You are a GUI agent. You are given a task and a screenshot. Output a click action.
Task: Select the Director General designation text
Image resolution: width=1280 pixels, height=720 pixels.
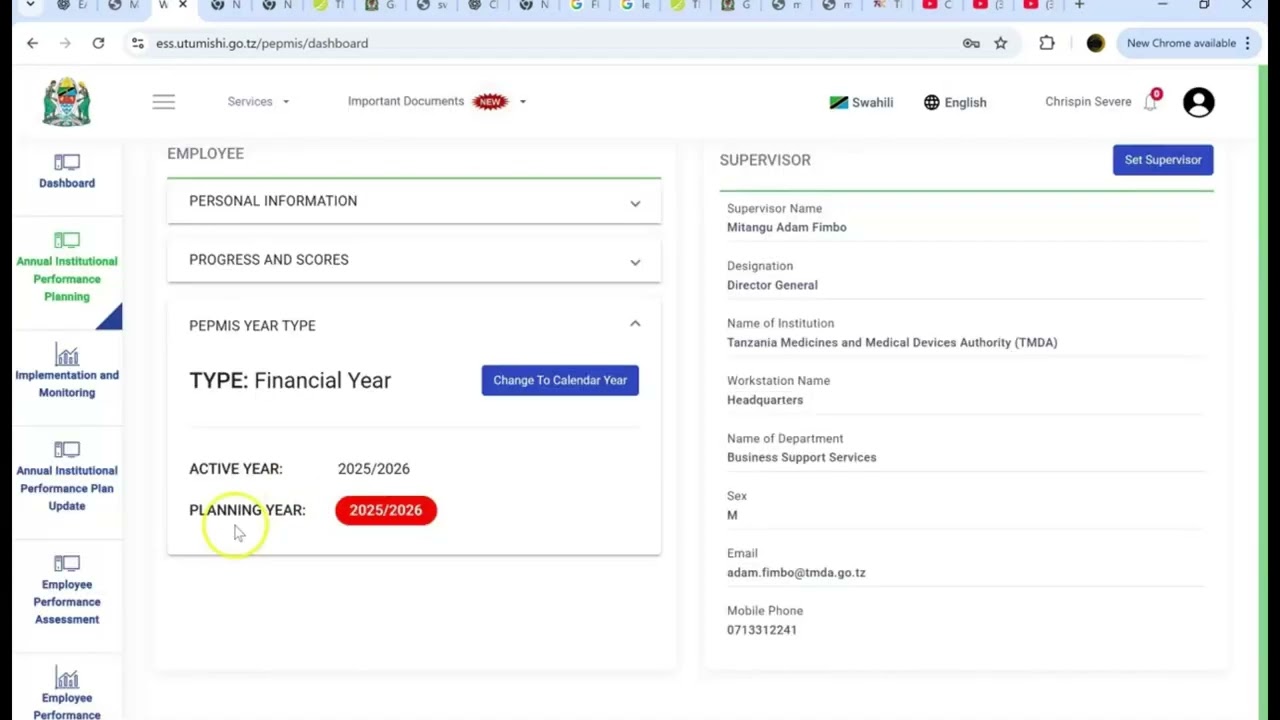click(x=772, y=285)
